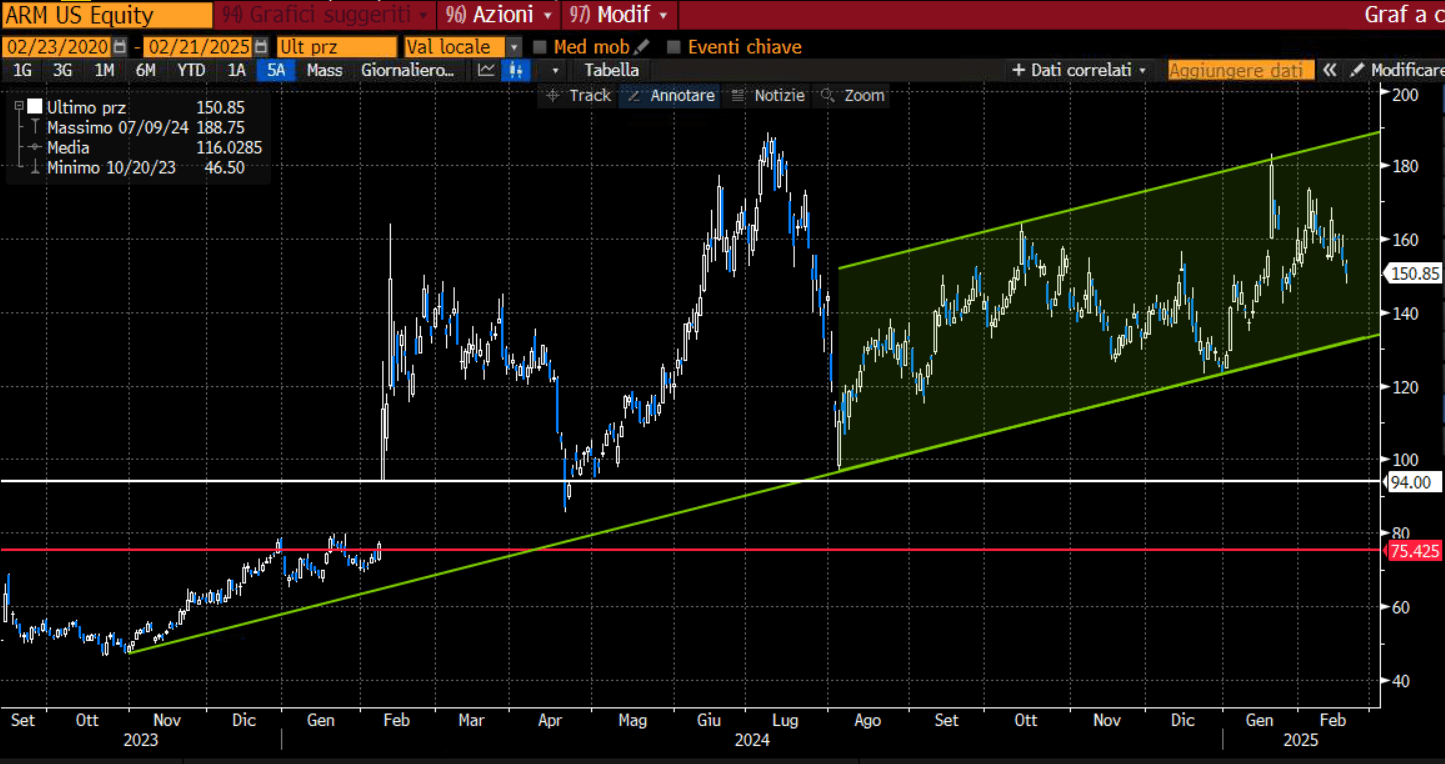Open end date calendar picker icon
Screen dimensions: 1445x764
261,47
